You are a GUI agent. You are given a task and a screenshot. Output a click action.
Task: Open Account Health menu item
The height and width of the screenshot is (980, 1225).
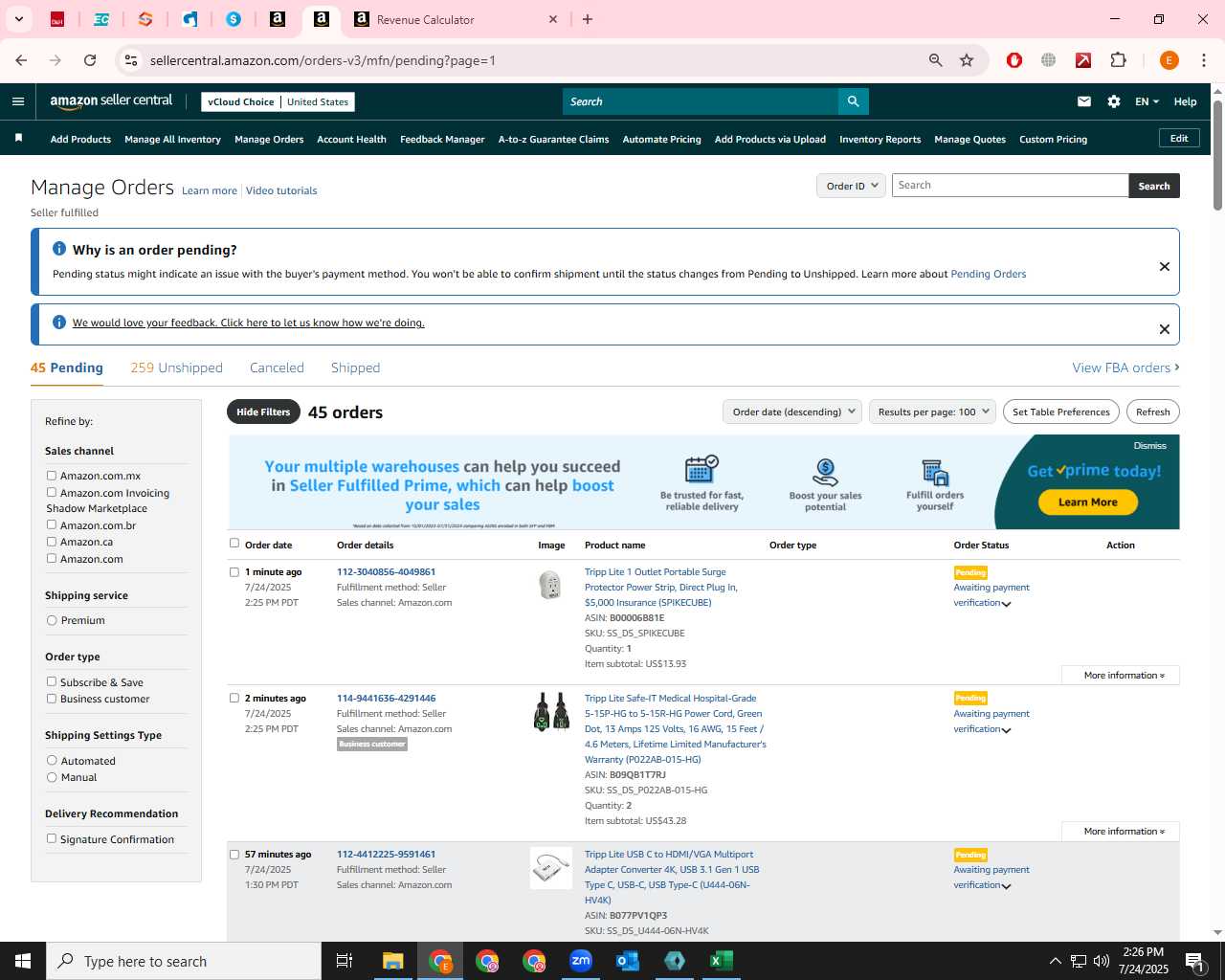coord(351,139)
